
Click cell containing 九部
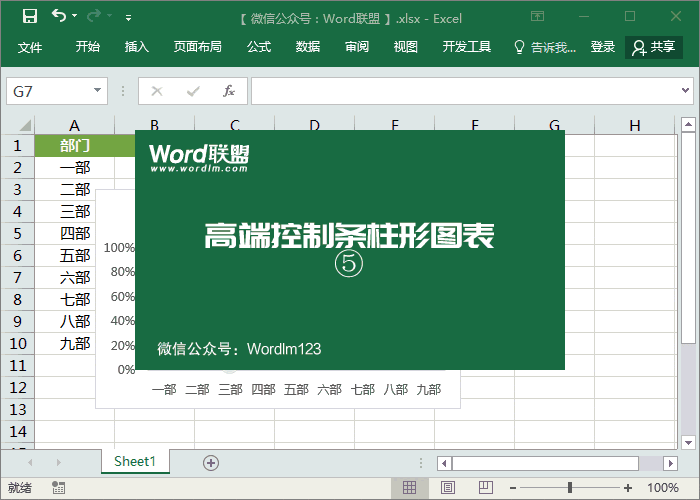pyautogui.click(x=75, y=343)
